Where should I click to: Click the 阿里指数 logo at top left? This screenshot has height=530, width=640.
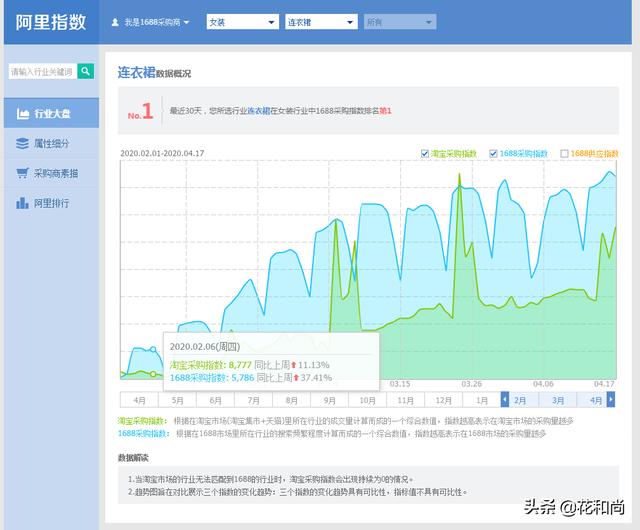click(x=50, y=21)
